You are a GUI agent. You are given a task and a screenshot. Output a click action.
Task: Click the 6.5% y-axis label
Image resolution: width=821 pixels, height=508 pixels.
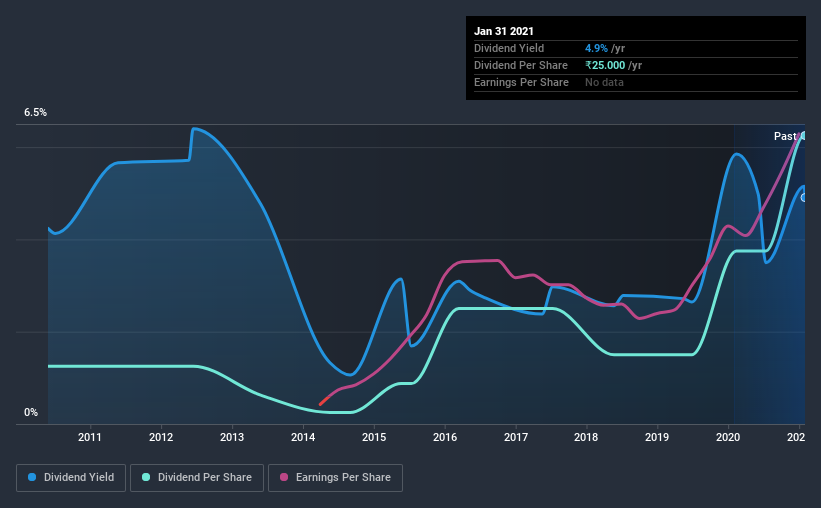(35, 113)
